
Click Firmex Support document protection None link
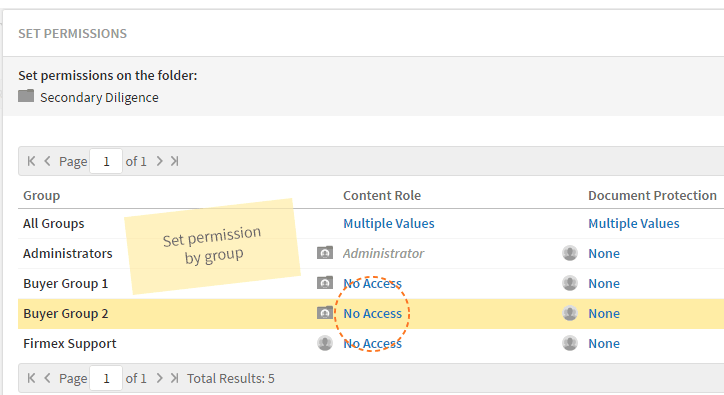point(604,344)
